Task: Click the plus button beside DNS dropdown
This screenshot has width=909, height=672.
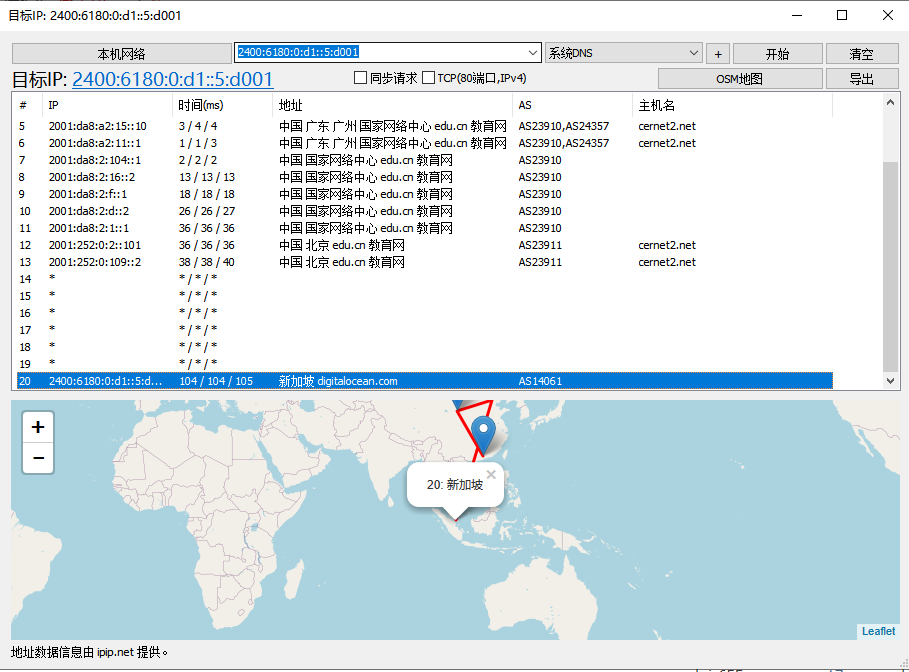Action: (718, 54)
